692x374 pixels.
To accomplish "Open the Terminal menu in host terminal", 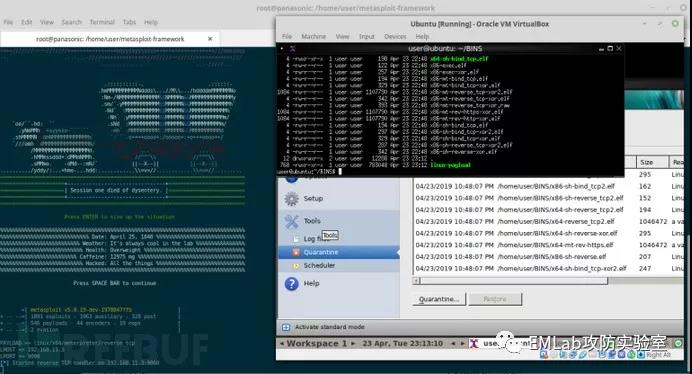I will tap(102, 22).
